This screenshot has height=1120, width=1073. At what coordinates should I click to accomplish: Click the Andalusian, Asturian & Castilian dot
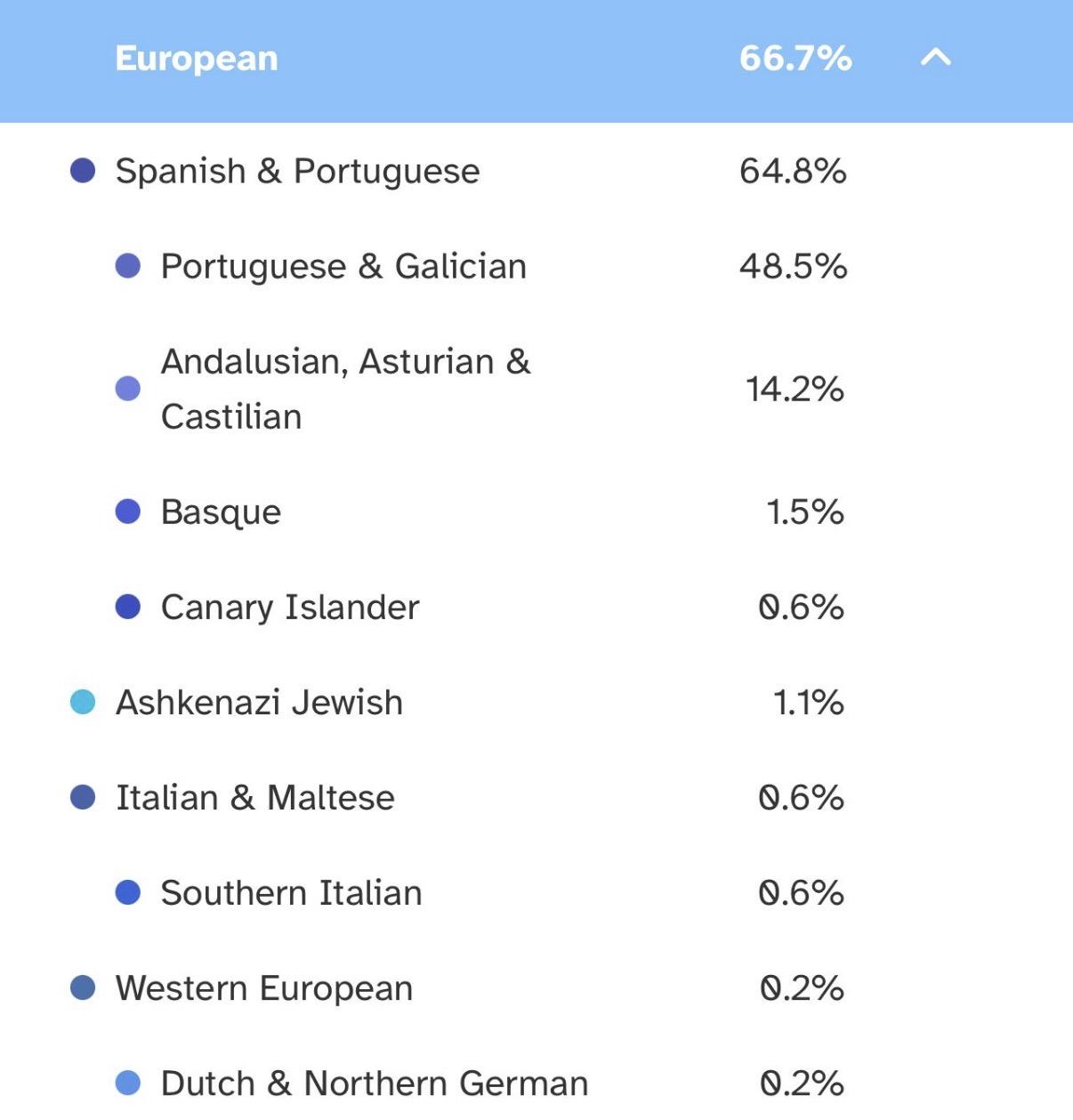pos(128,389)
